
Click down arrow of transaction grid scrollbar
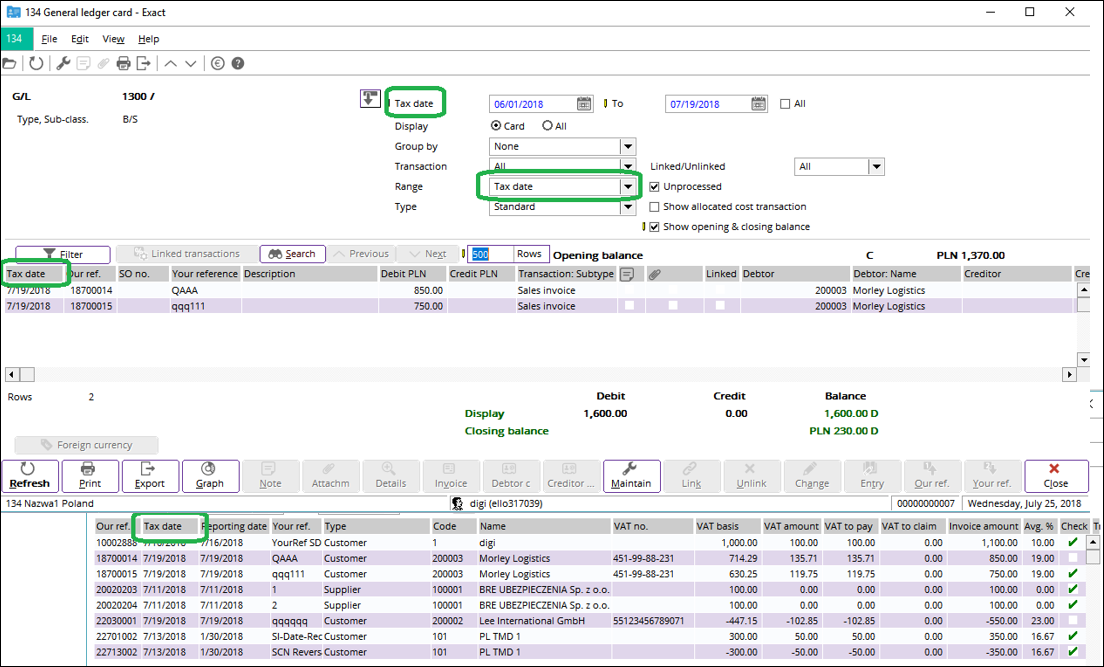tap(1084, 359)
